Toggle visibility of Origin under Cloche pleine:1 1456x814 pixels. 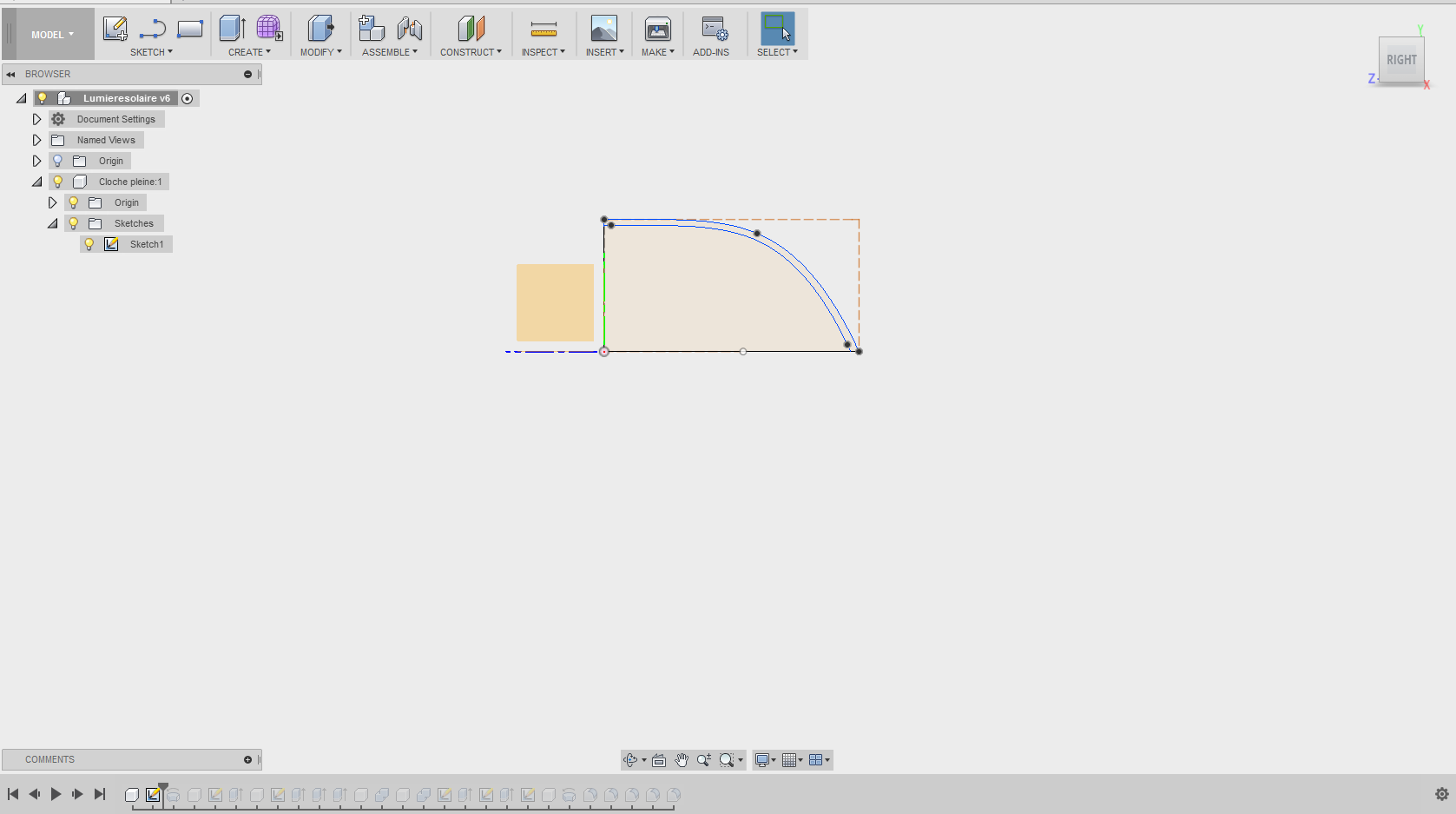click(73, 202)
